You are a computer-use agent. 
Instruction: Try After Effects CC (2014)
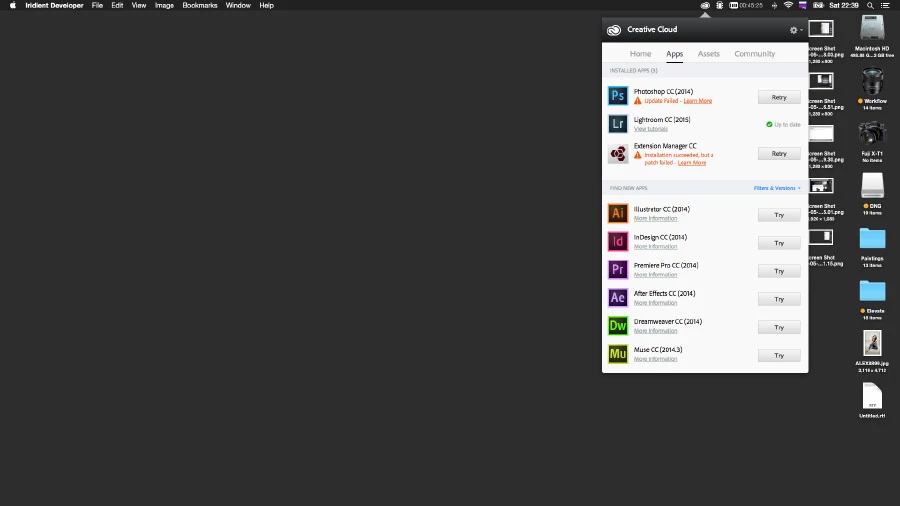779,299
